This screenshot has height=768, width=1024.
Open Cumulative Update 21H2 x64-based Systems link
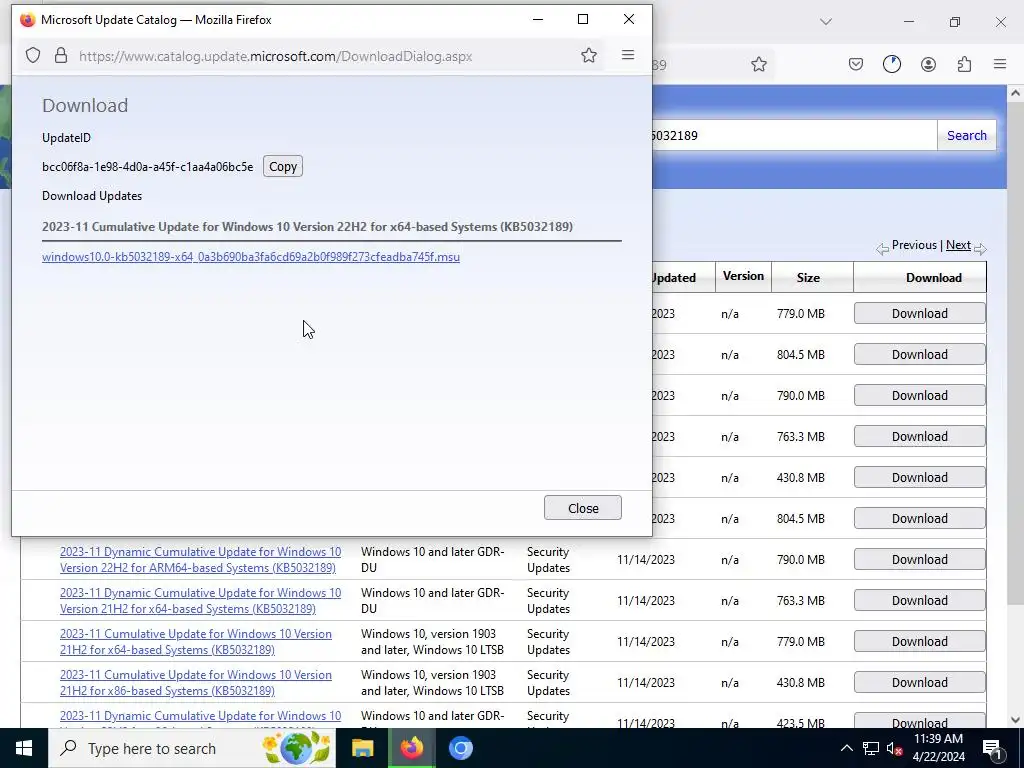point(195,641)
